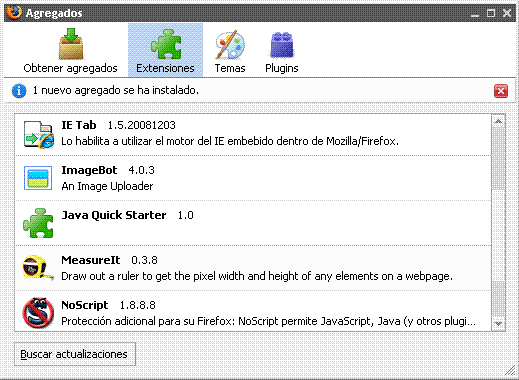Select the IE Tab extension name
Screen dimensions: 519x380
click(x=79, y=125)
